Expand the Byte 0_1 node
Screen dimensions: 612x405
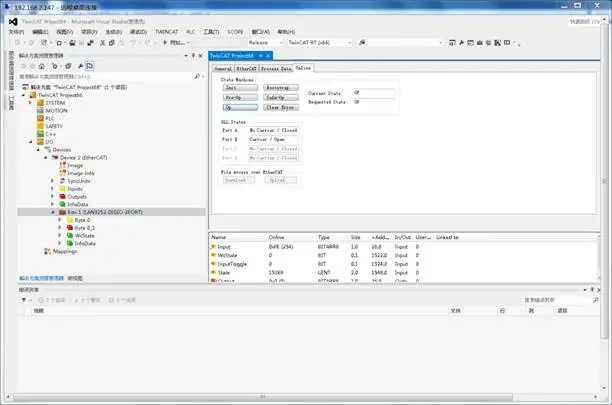coord(60,227)
